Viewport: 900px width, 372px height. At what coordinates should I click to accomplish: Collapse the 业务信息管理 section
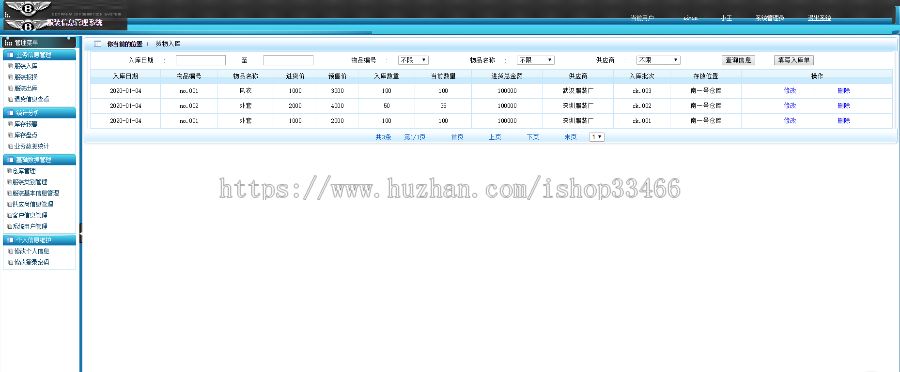[x=39, y=55]
